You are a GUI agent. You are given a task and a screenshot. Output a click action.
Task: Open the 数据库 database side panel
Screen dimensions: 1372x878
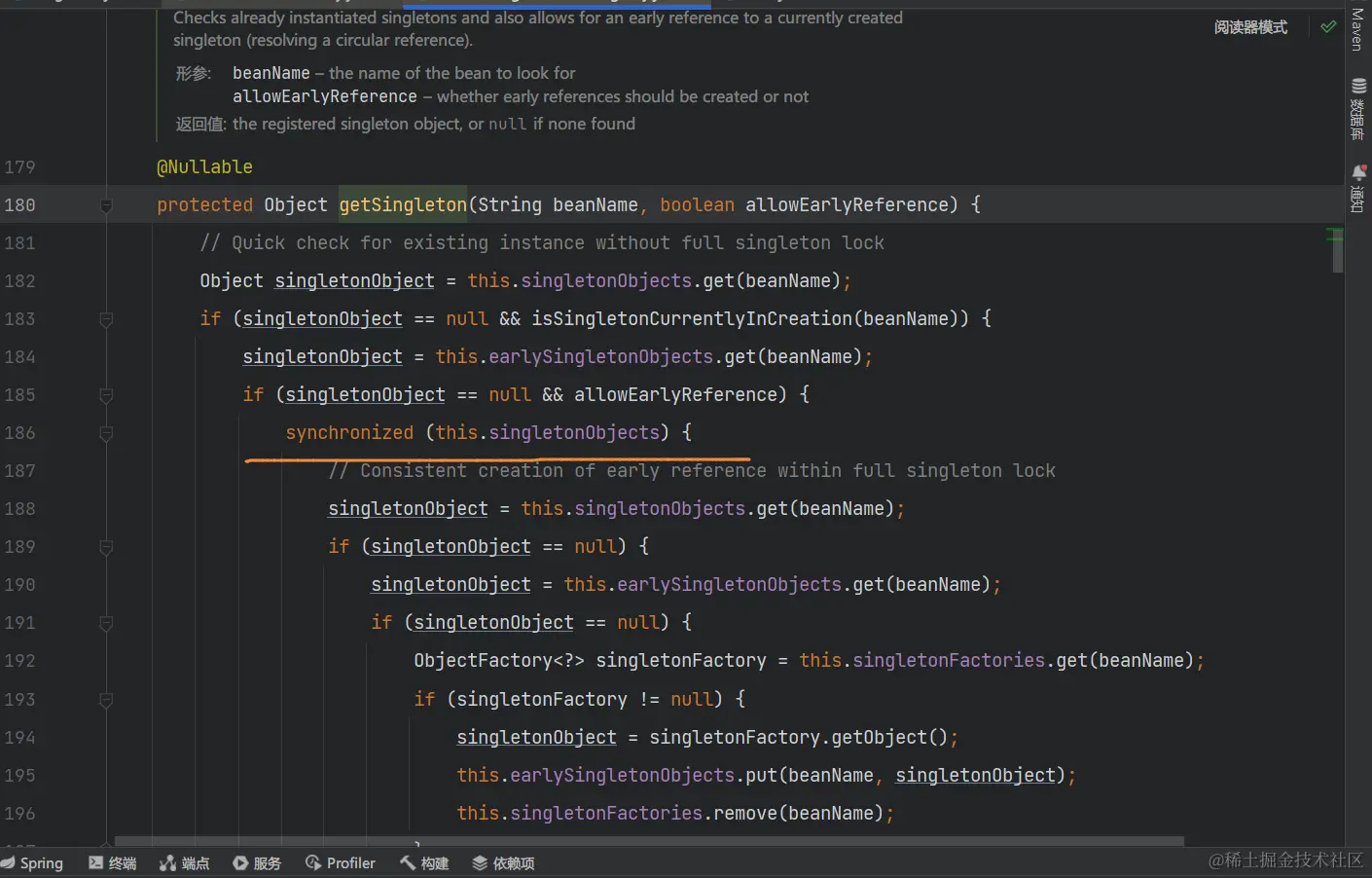coord(1358,109)
